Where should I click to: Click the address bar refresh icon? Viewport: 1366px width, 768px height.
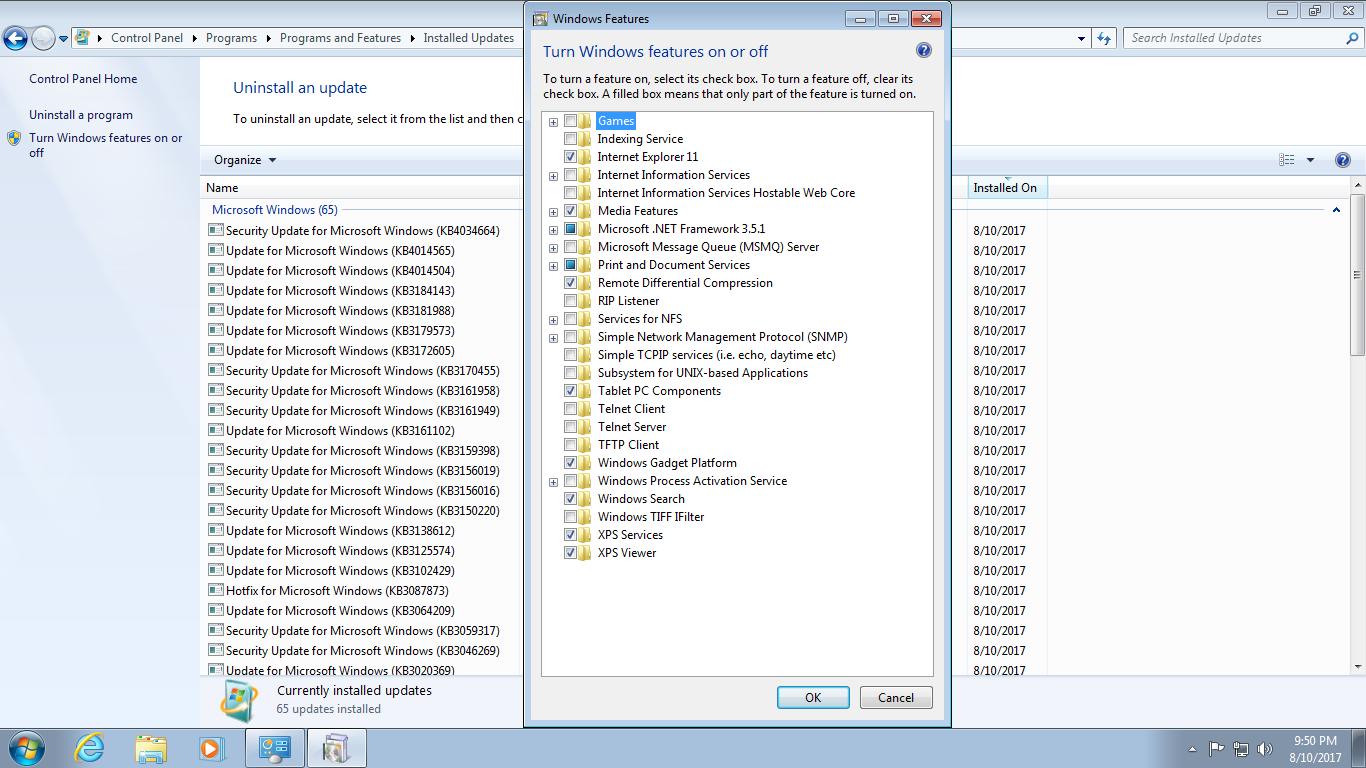(x=1104, y=38)
